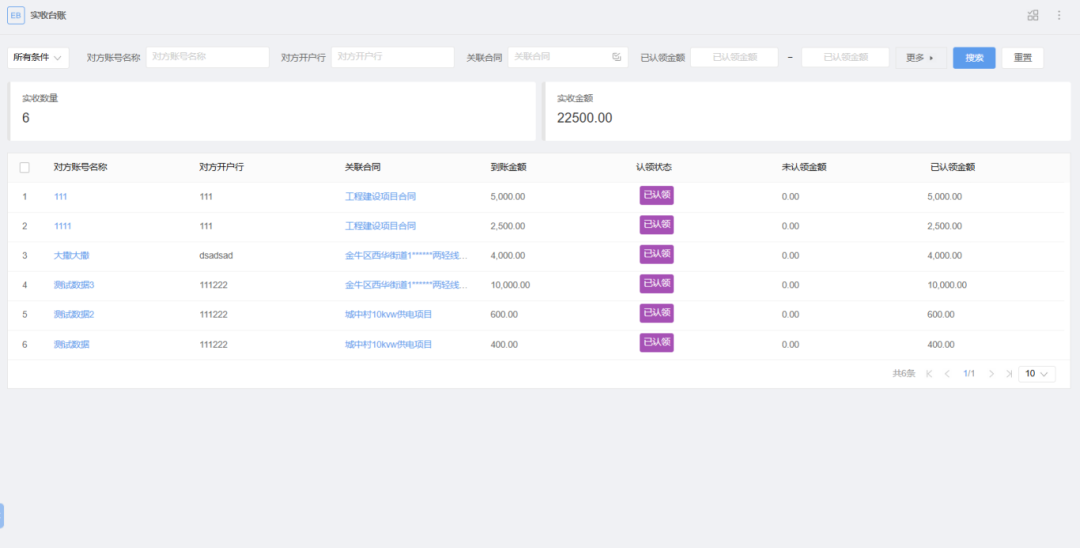Click 已认领金额 cell 2,500.00

tap(945, 226)
